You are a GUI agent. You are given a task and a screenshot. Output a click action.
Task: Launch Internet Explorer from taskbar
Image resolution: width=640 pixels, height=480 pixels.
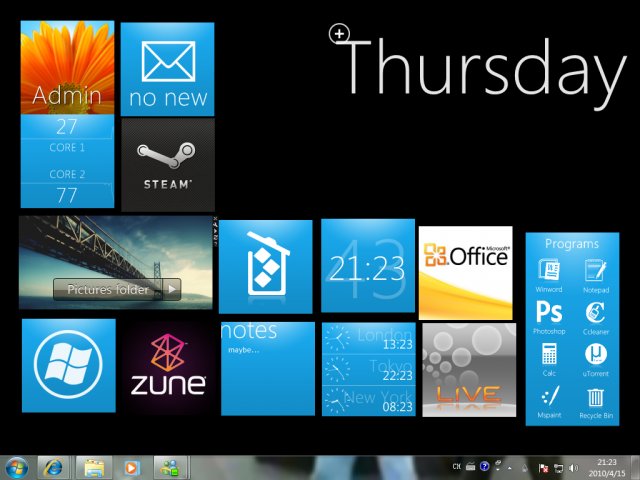tap(53, 468)
